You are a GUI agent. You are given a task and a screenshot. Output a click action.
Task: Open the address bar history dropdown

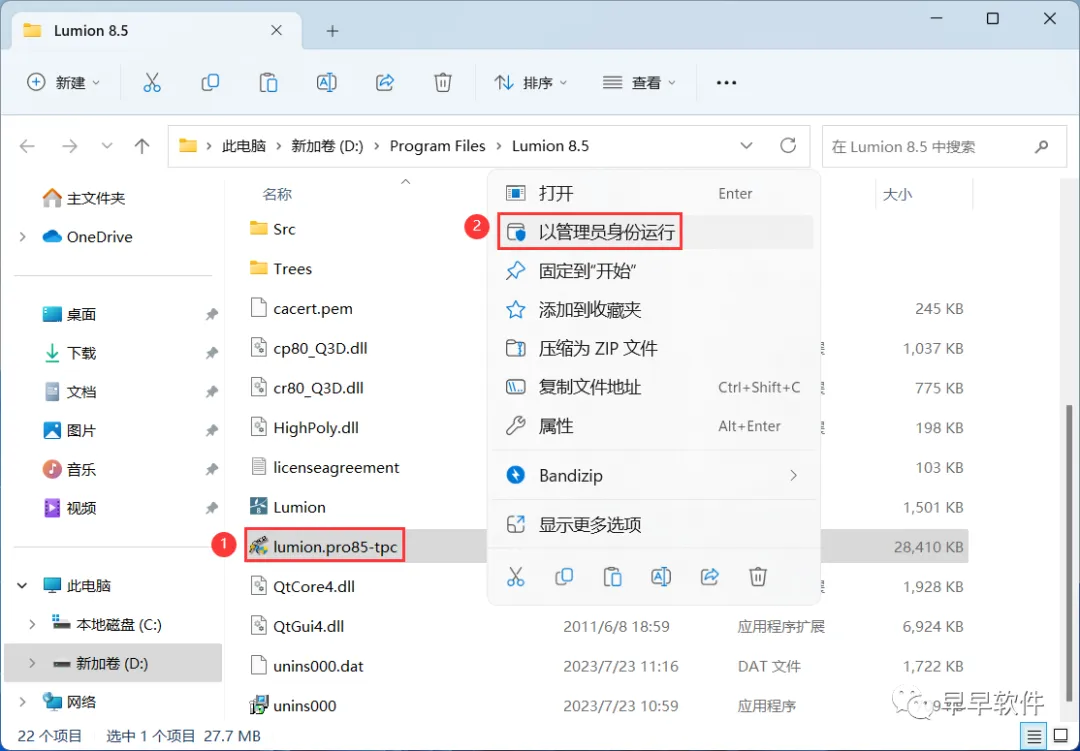746,146
